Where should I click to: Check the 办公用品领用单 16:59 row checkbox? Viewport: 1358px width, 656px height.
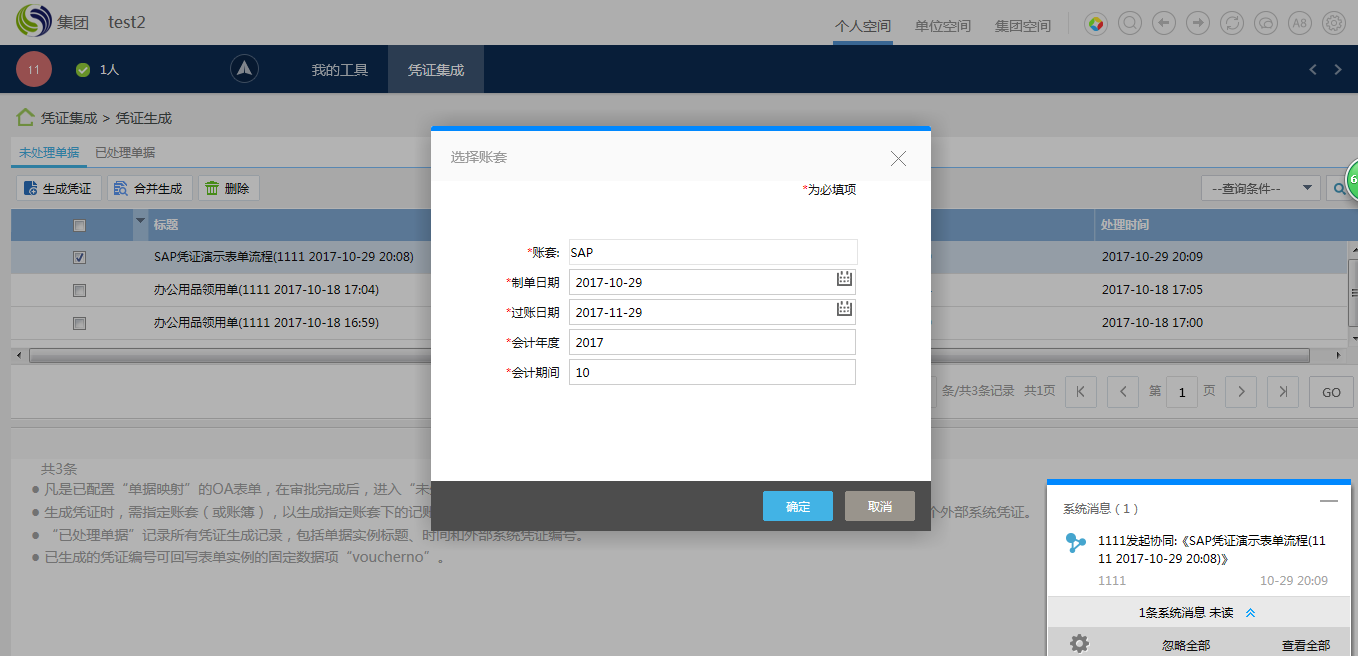pyautogui.click(x=80, y=323)
